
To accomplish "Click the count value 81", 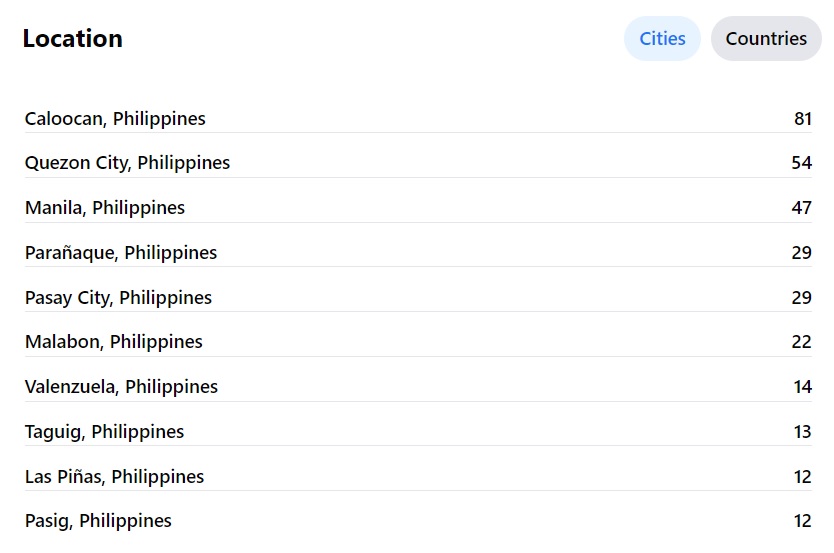I will pyautogui.click(x=802, y=119).
